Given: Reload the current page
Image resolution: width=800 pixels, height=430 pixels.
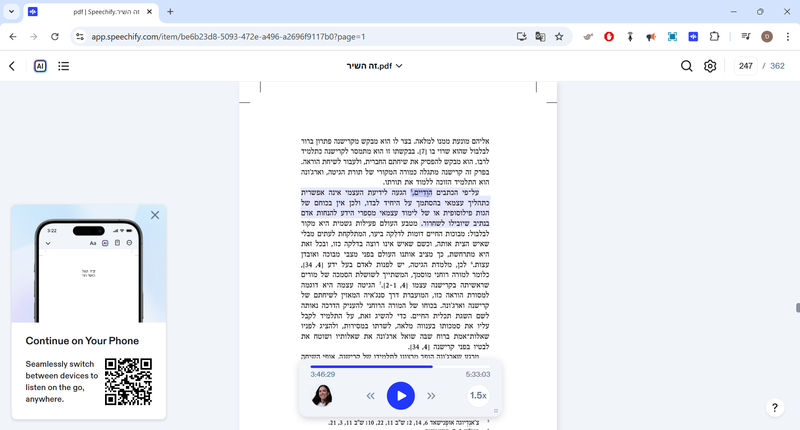Looking at the screenshot, I should pyautogui.click(x=55, y=37).
